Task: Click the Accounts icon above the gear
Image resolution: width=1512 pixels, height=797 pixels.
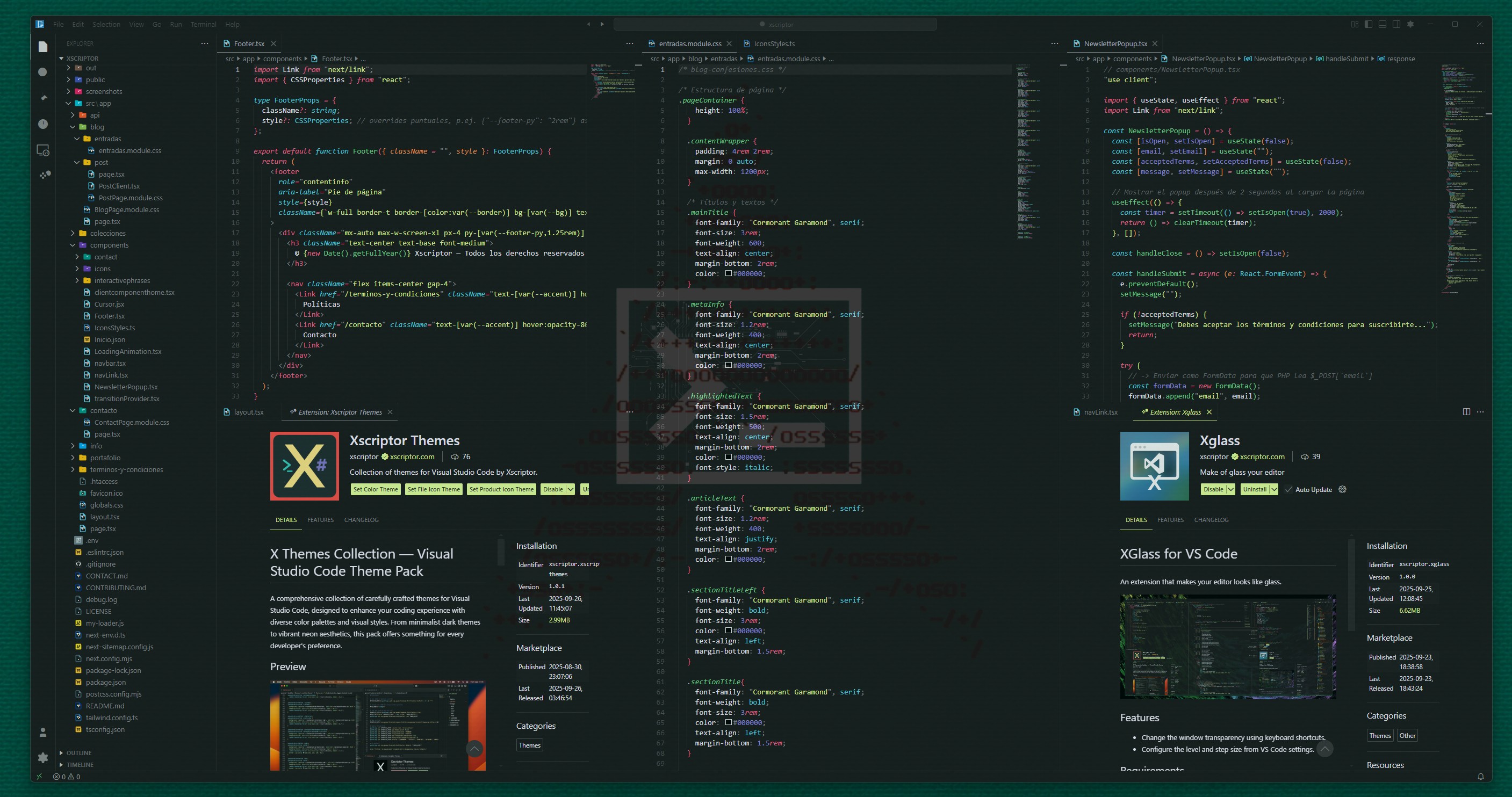Action: (44, 733)
